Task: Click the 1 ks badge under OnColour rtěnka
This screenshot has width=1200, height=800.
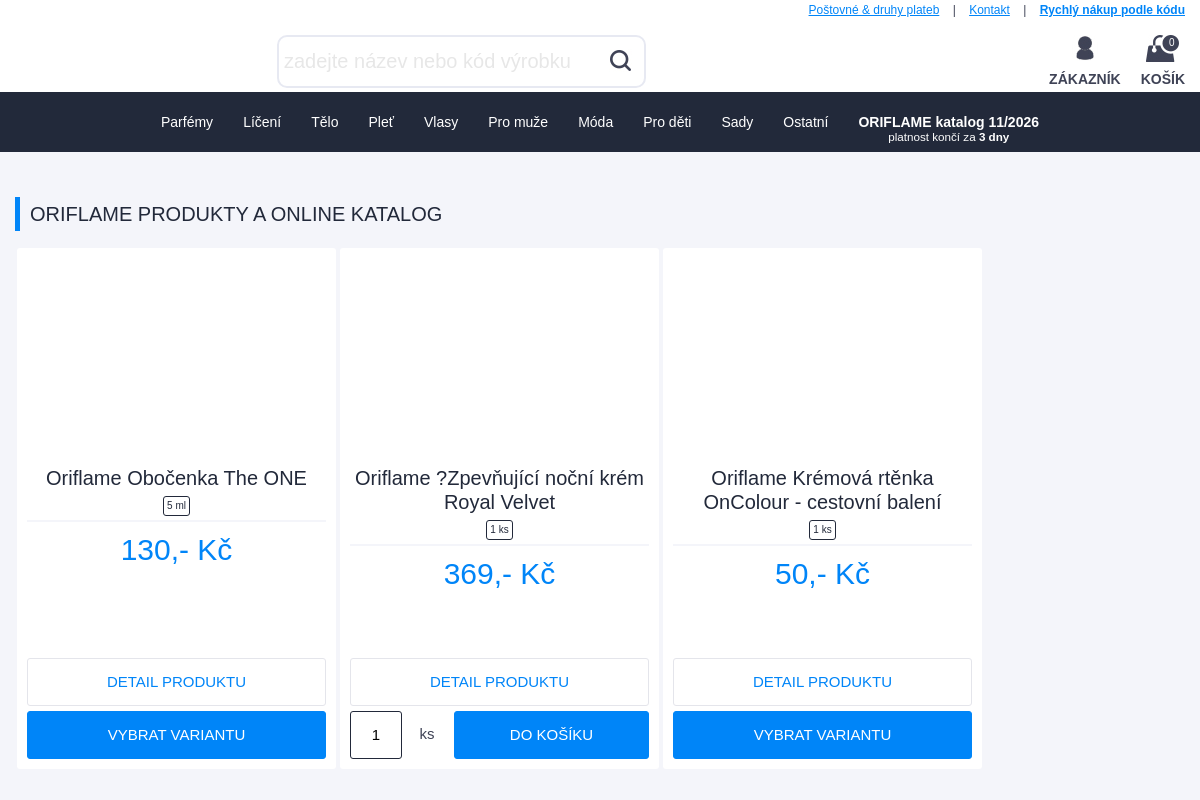Action: (x=822, y=530)
